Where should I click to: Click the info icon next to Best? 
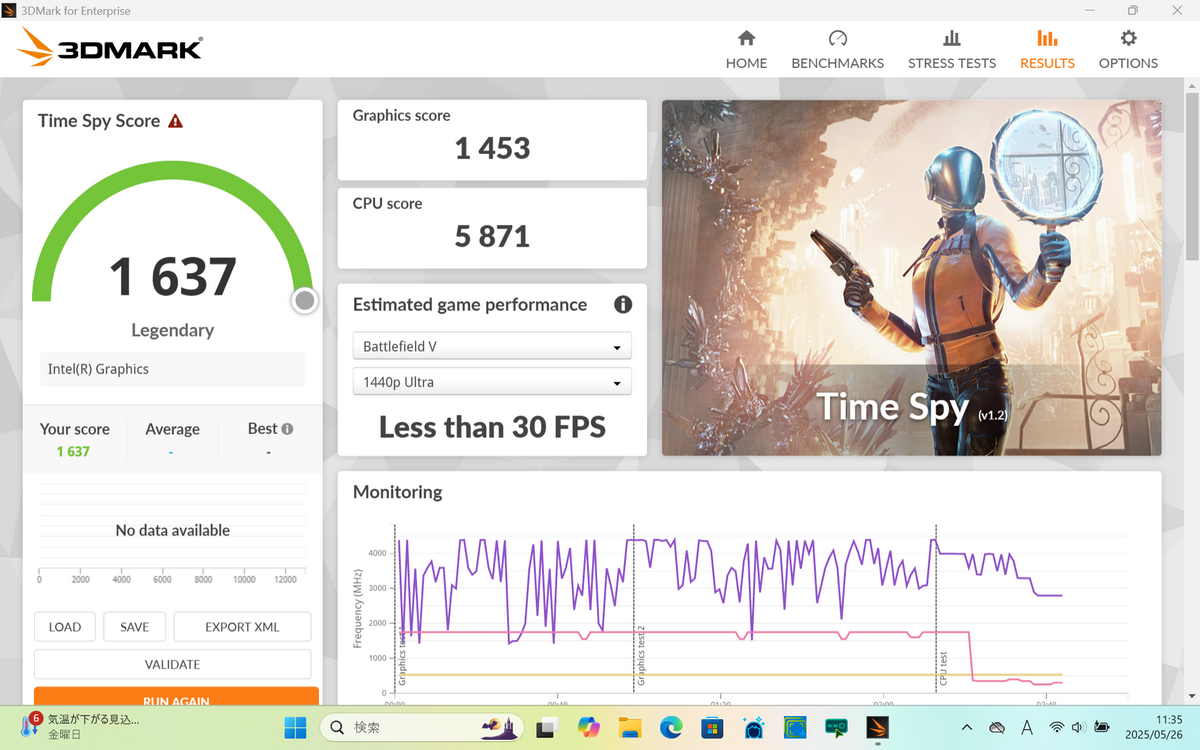pos(287,429)
